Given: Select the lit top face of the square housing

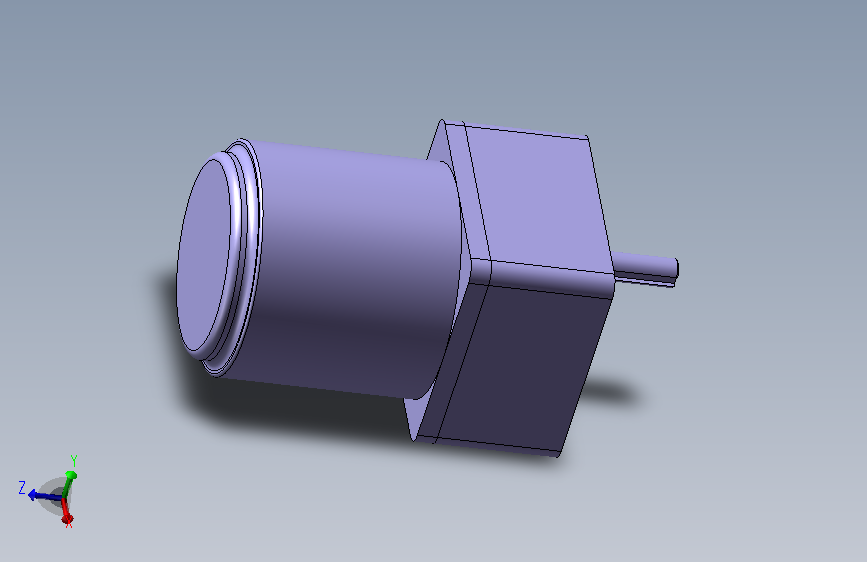Looking at the screenshot, I should 539,199.
